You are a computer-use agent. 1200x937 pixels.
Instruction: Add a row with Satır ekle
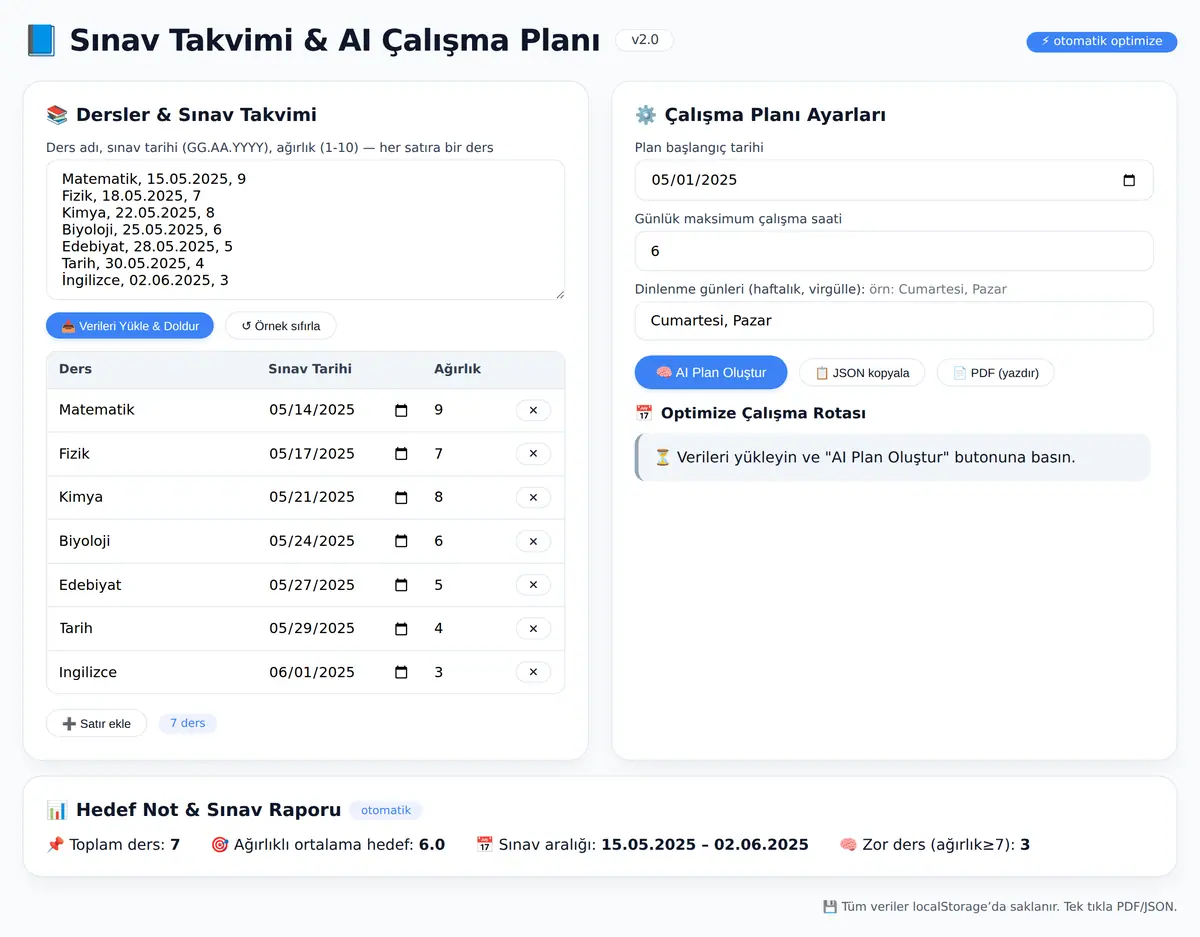click(x=96, y=723)
